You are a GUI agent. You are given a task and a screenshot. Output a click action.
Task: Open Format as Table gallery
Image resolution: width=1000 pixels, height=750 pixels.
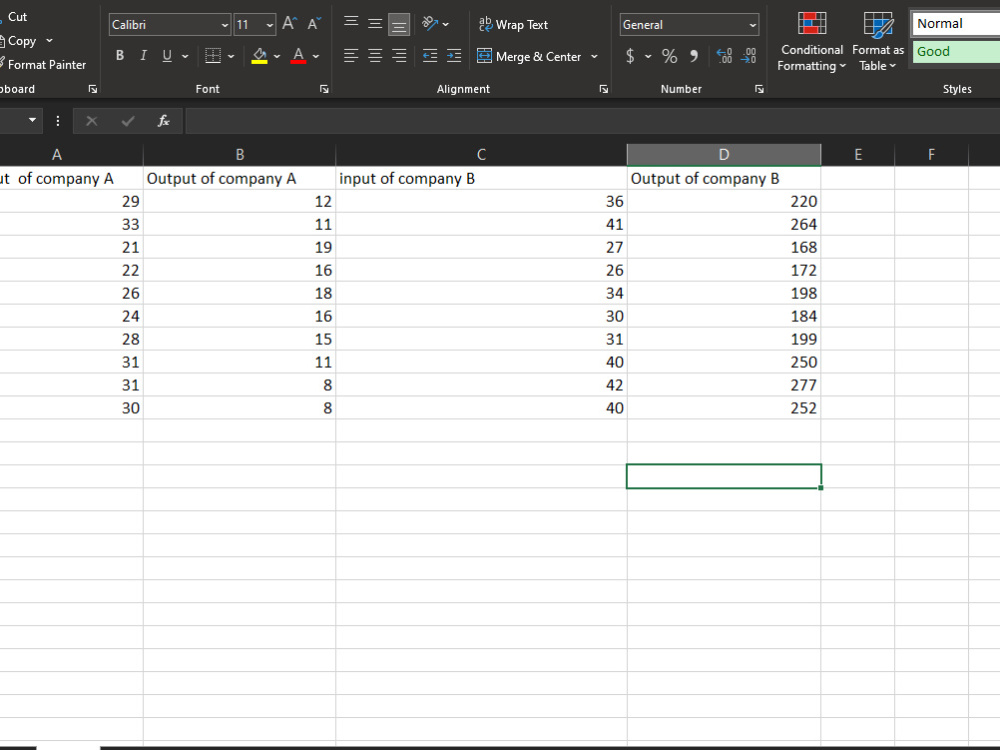click(x=878, y=41)
